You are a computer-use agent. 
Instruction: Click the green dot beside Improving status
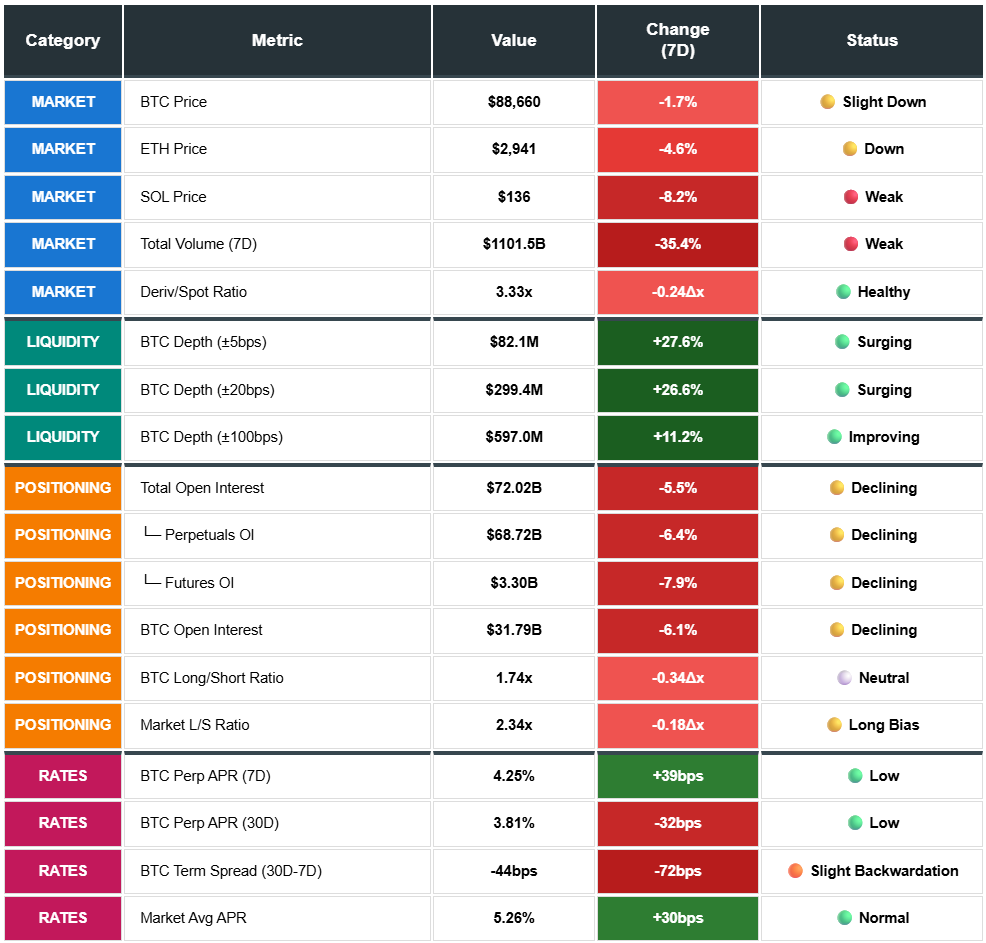tap(834, 437)
